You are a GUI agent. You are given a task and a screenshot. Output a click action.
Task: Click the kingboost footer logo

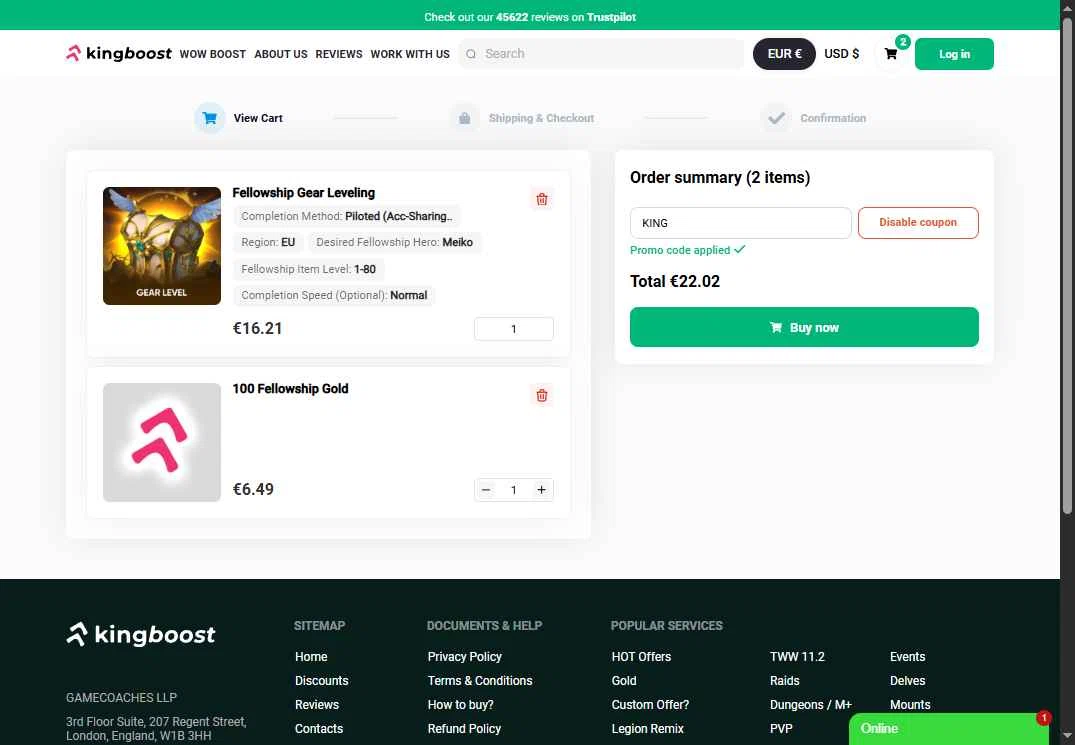141,635
